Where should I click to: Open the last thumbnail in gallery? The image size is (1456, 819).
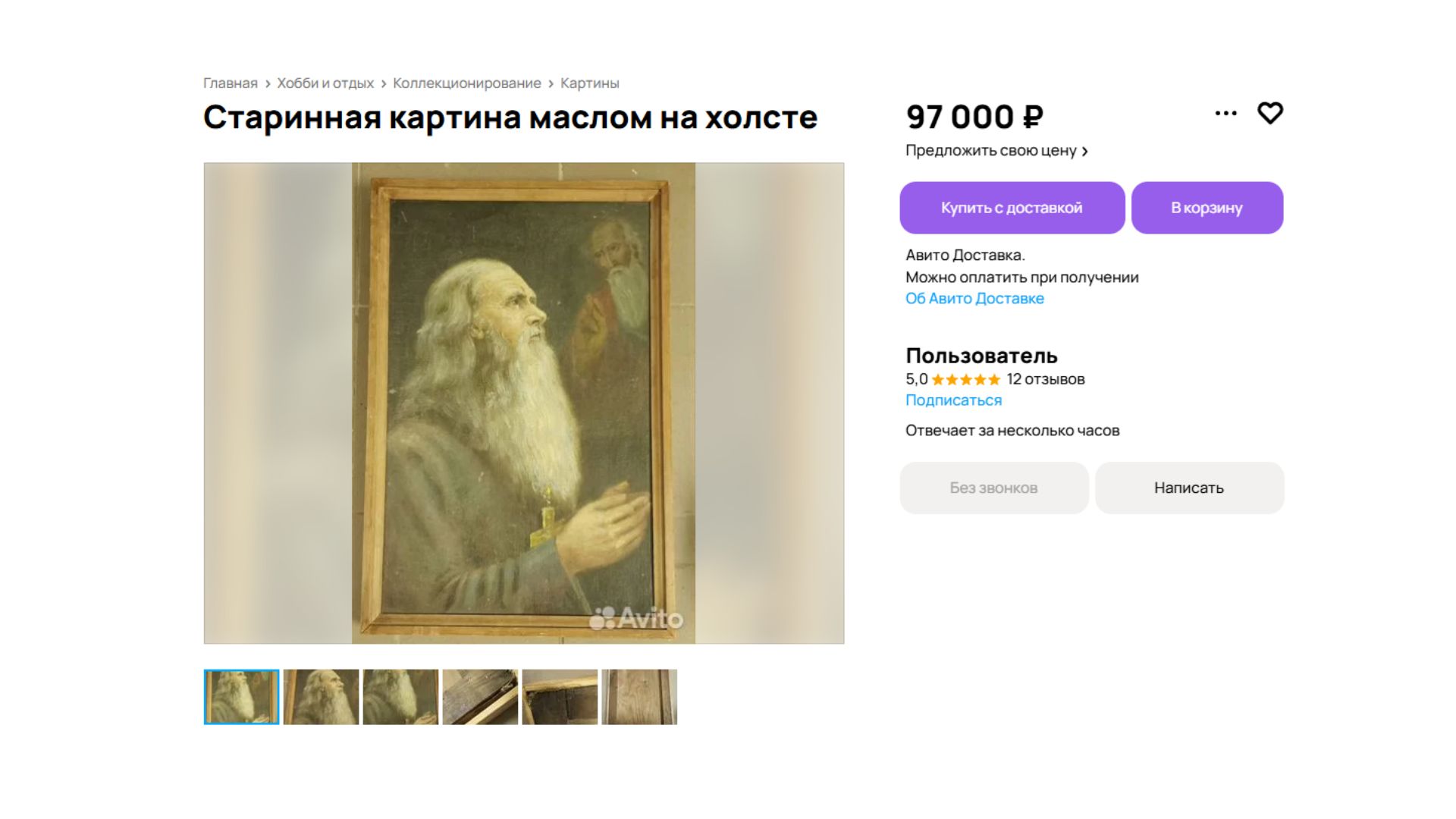(x=639, y=697)
